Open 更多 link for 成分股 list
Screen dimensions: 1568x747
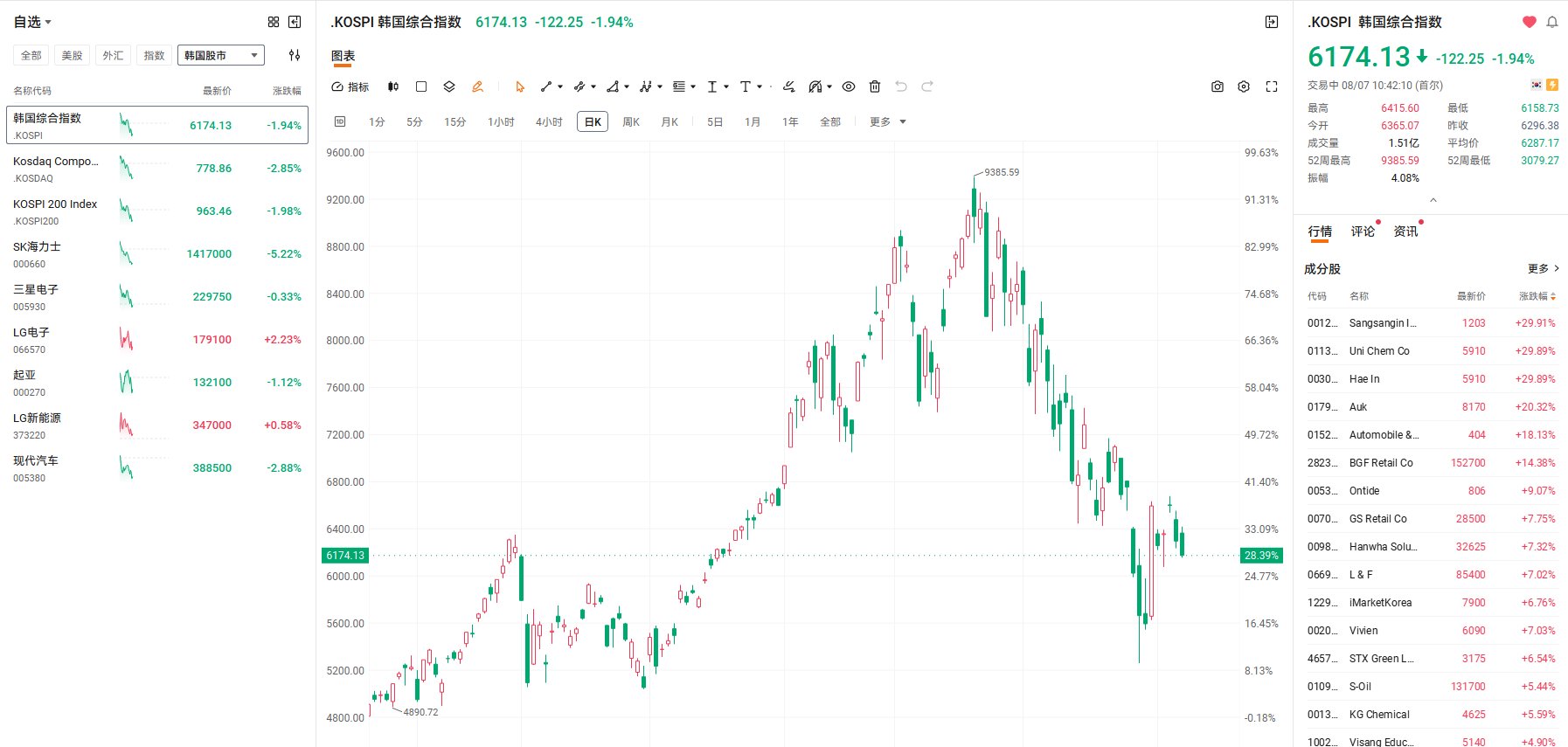[1544, 268]
